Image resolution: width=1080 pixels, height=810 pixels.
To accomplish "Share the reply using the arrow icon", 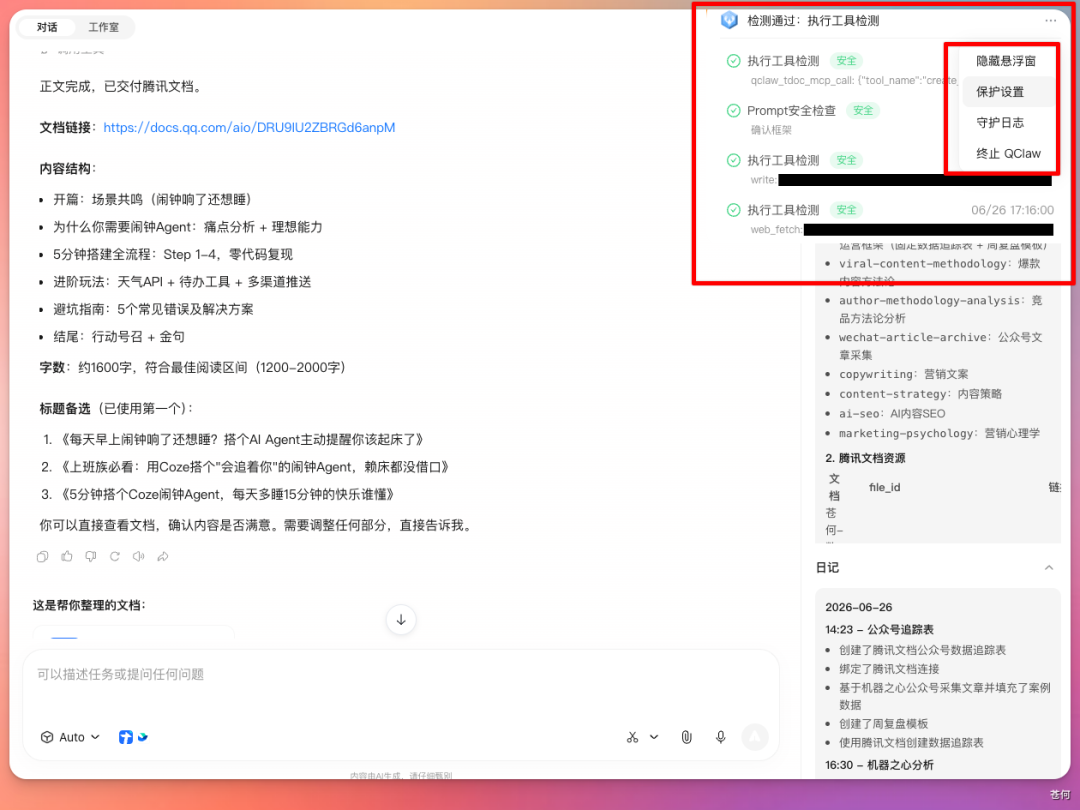I will (x=163, y=557).
